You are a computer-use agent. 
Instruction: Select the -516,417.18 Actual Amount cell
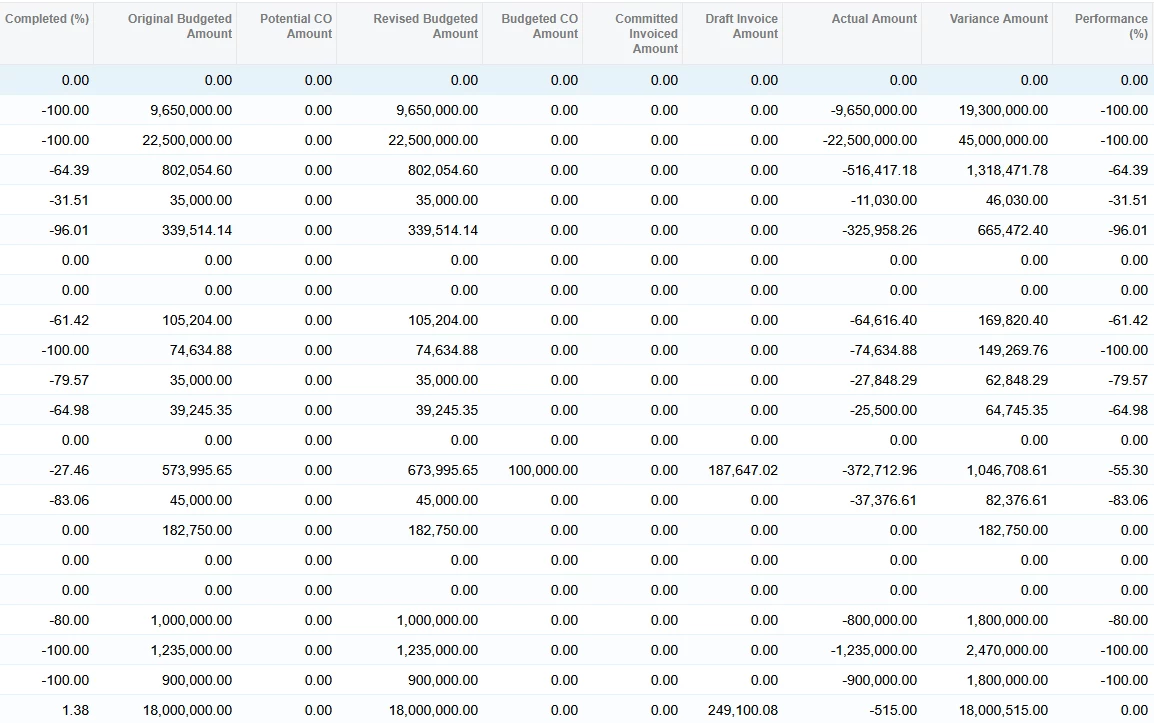point(879,171)
